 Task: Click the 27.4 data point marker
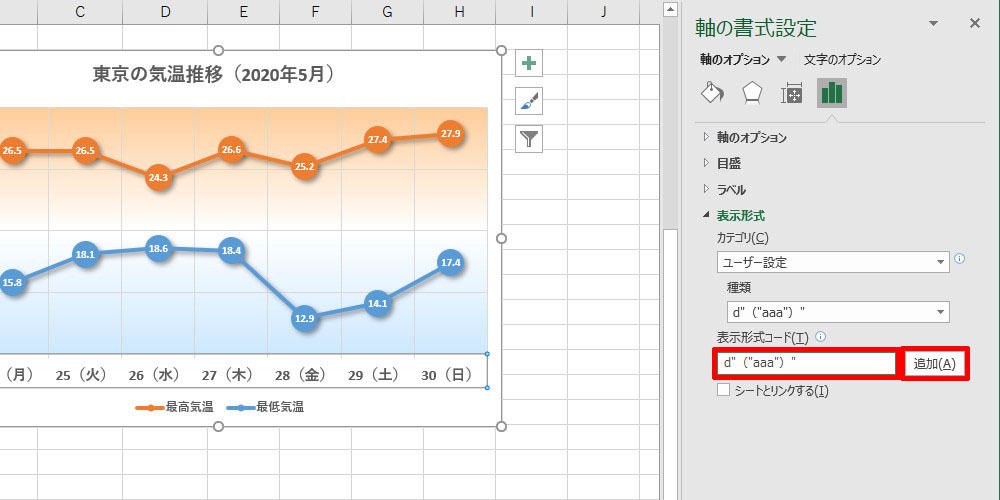pos(378,140)
